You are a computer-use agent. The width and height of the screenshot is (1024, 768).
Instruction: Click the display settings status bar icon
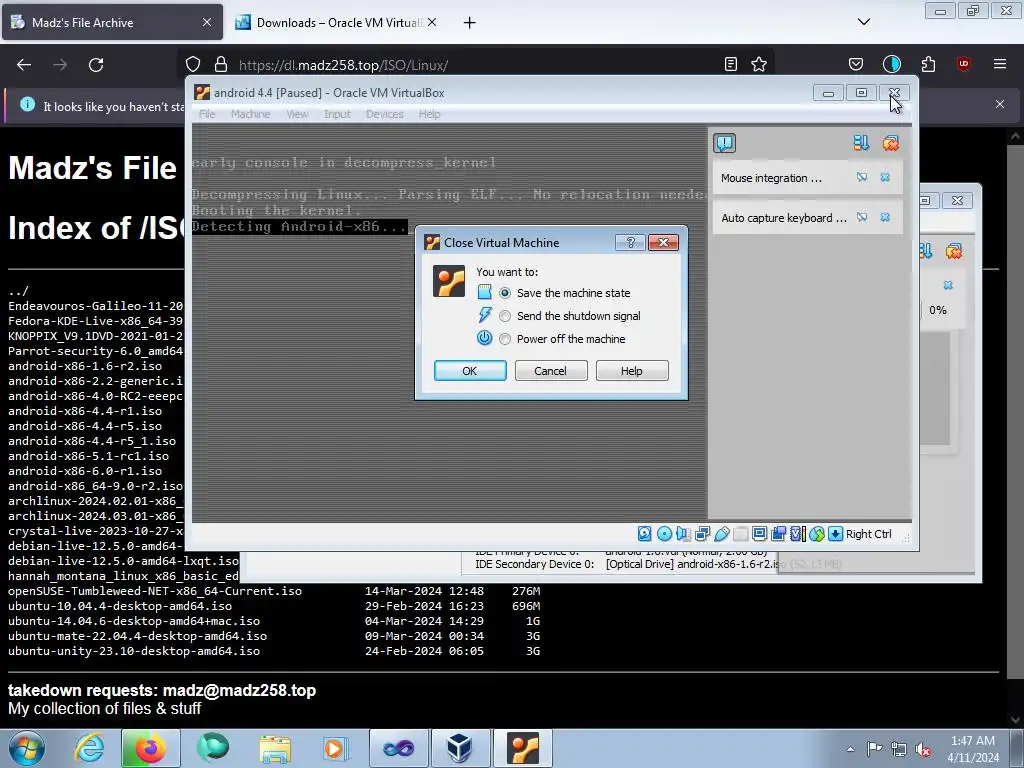[x=760, y=534]
